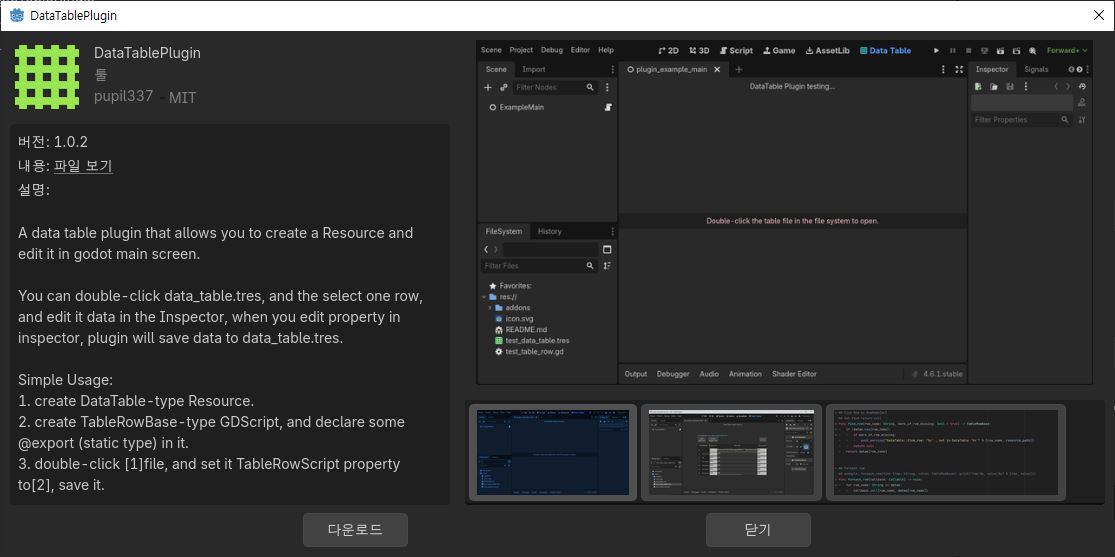Click the DataTablePlugin heading beside the green icon
Screen dimensions: 1115x557
coord(147,53)
